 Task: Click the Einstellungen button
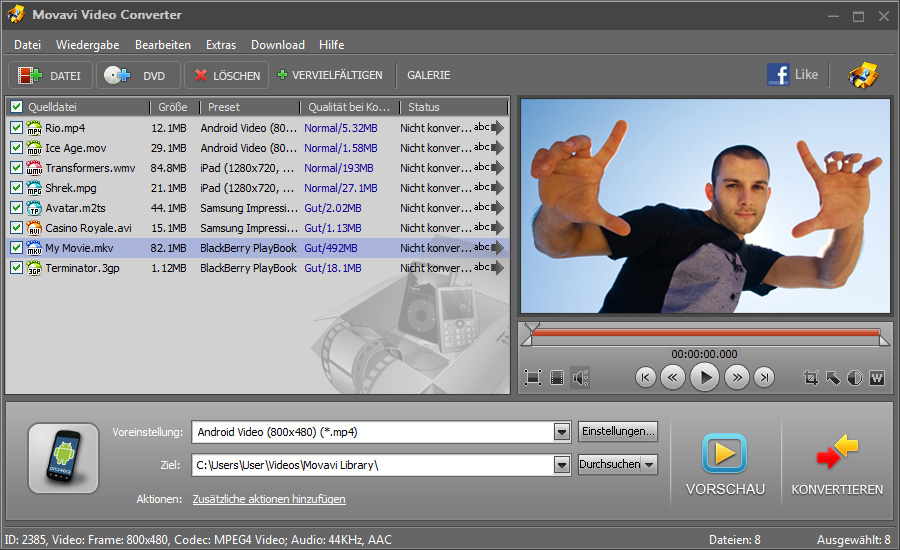(x=617, y=432)
